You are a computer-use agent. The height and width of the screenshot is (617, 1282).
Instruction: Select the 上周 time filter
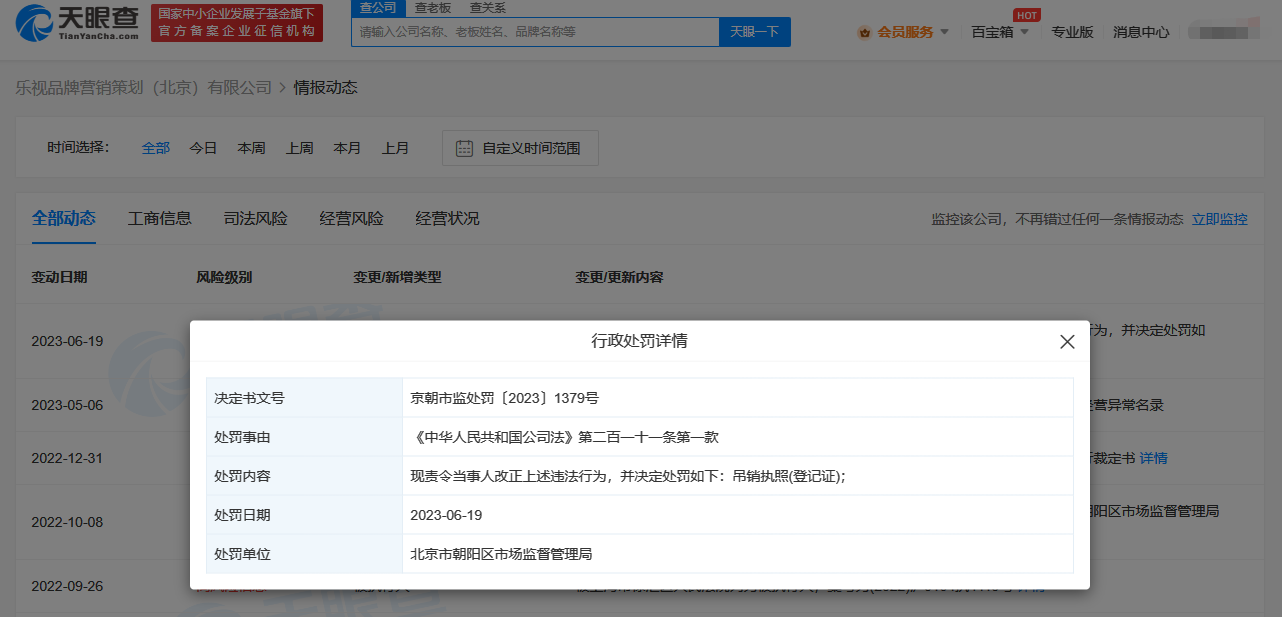(300, 148)
